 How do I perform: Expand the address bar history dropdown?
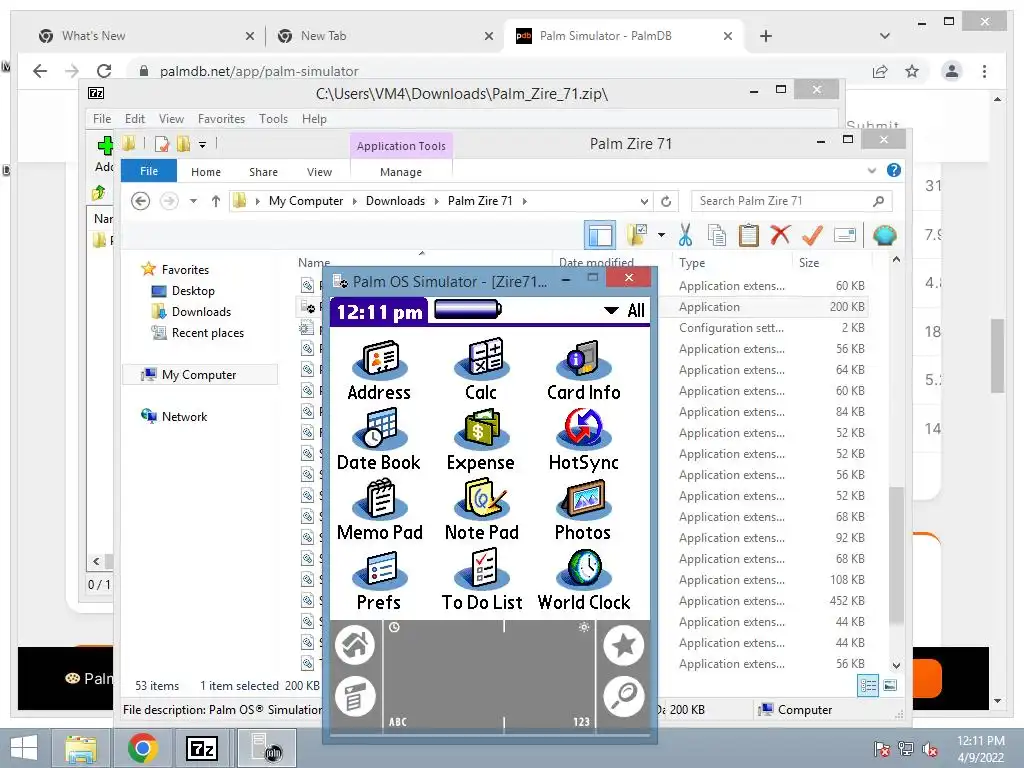point(644,202)
